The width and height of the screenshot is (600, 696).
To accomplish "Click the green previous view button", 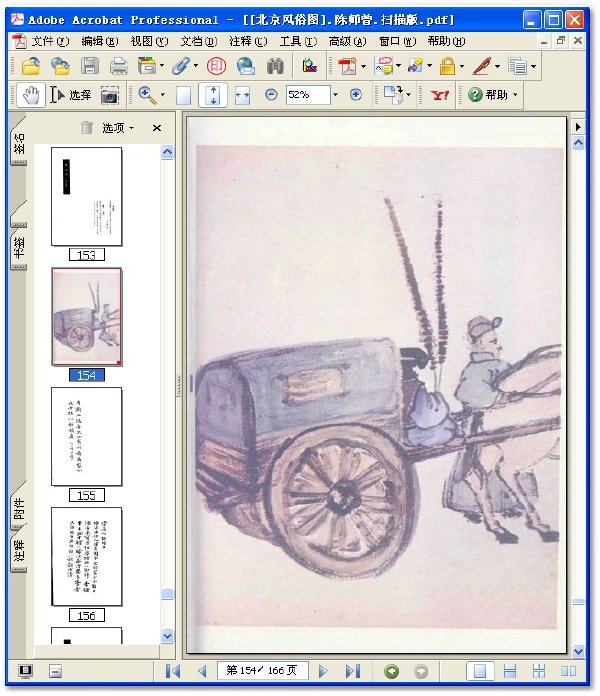I will tap(391, 671).
